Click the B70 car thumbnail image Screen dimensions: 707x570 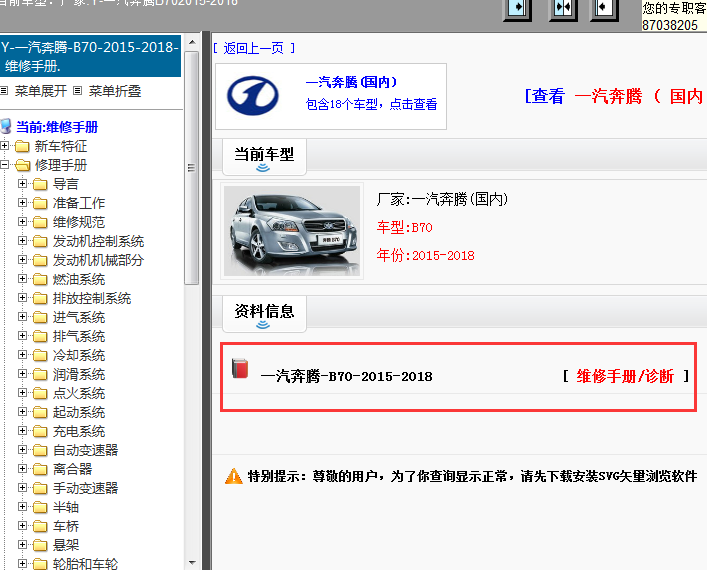(x=292, y=231)
